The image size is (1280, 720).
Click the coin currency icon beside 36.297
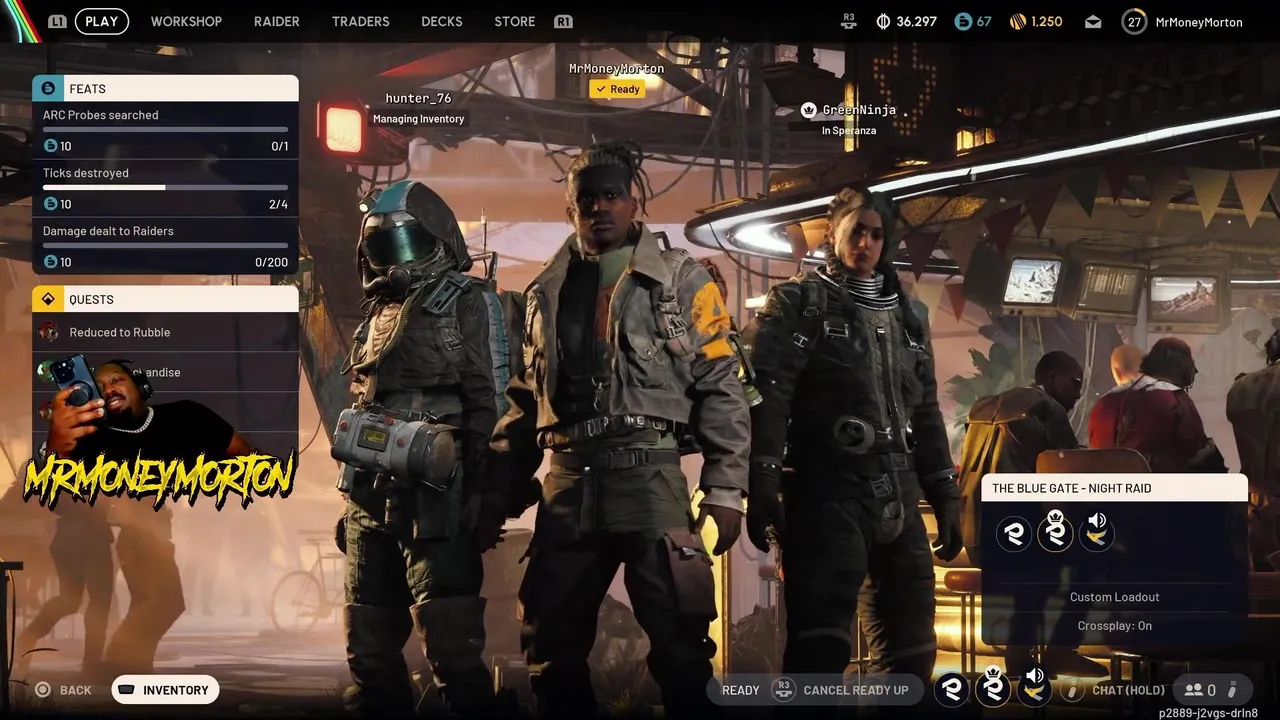tap(883, 21)
